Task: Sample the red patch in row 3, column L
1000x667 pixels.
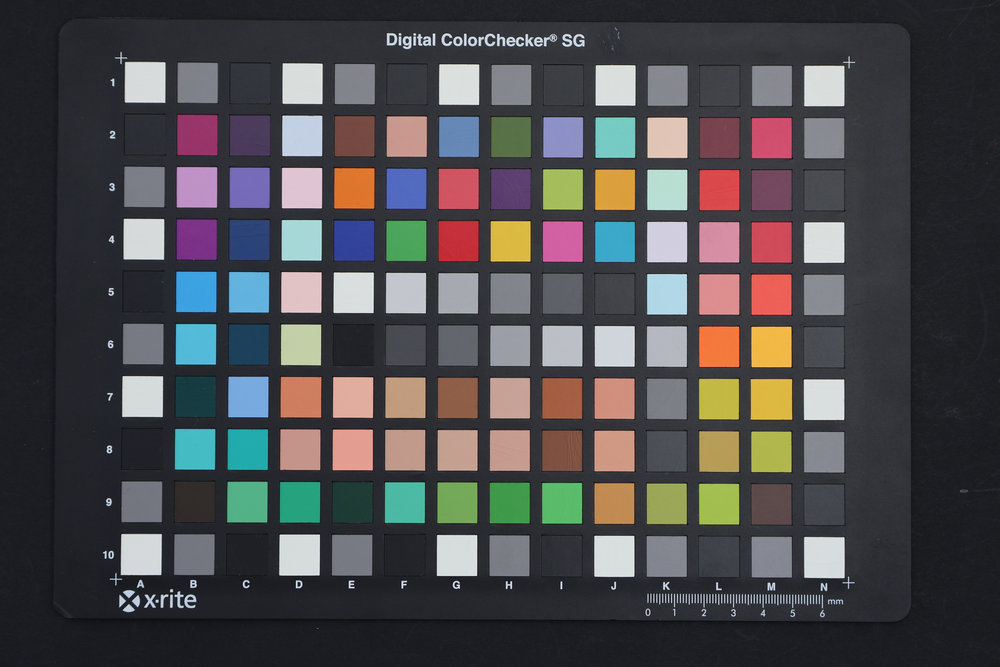Action: point(720,189)
